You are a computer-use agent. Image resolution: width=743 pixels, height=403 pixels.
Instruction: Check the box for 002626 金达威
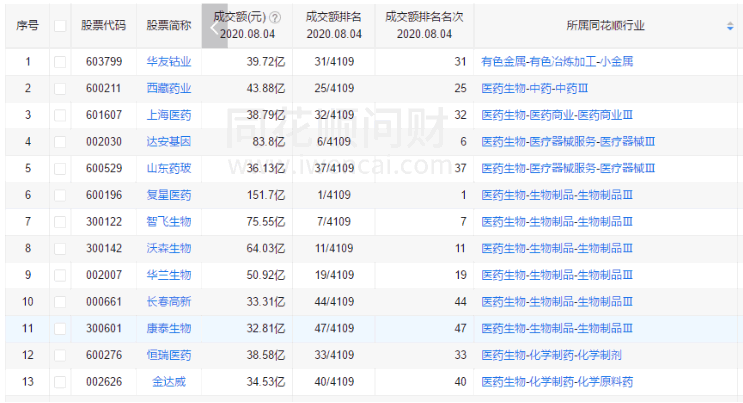(60, 382)
